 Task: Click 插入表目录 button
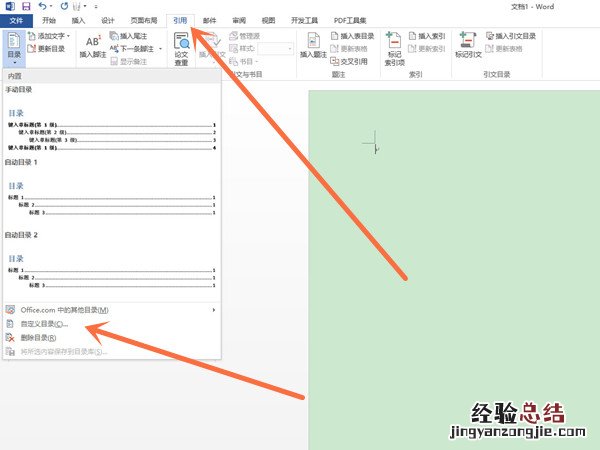pos(352,36)
